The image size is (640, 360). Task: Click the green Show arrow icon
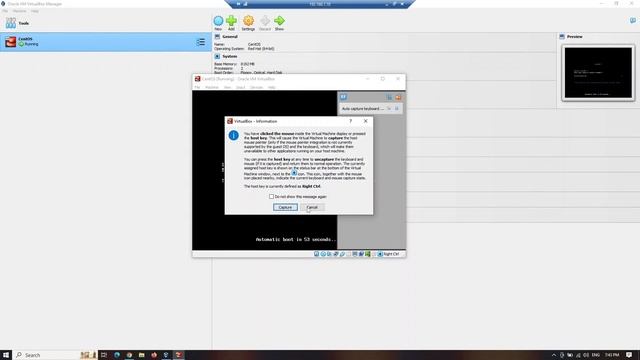click(280, 21)
